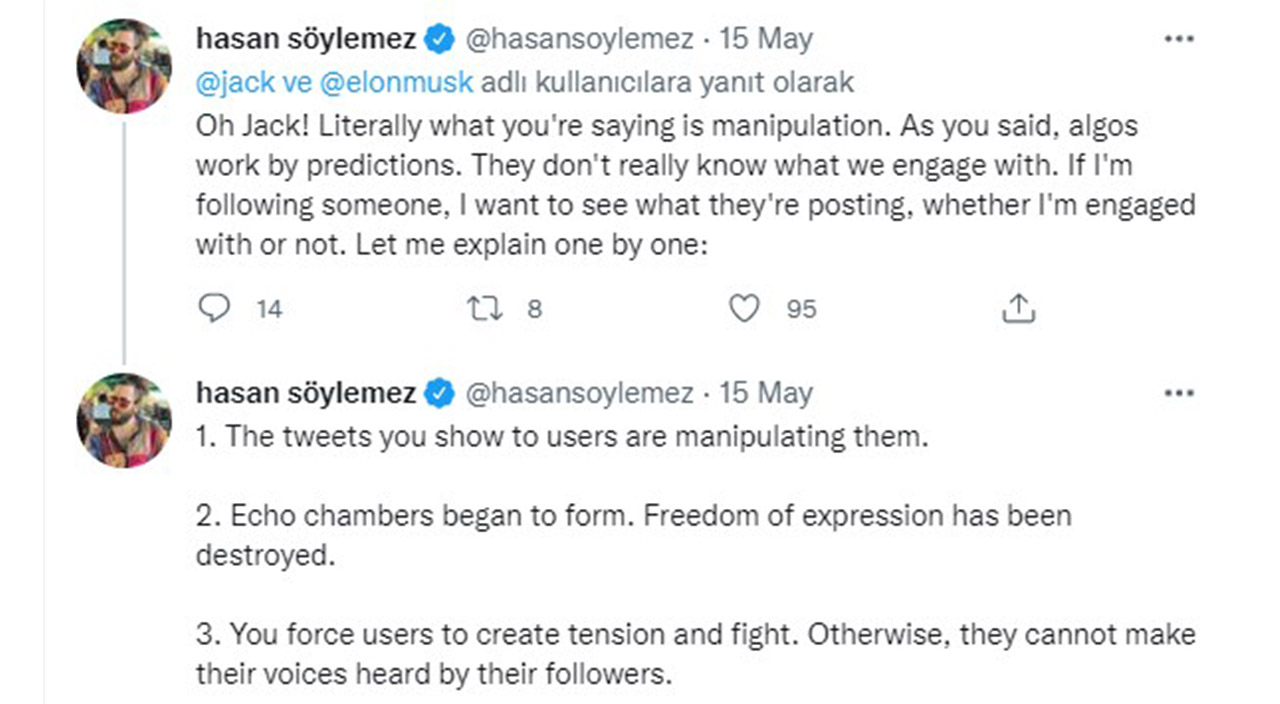Like the first tweet with heart icon
Viewport: 1280px width, 704px height.
click(743, 309)
